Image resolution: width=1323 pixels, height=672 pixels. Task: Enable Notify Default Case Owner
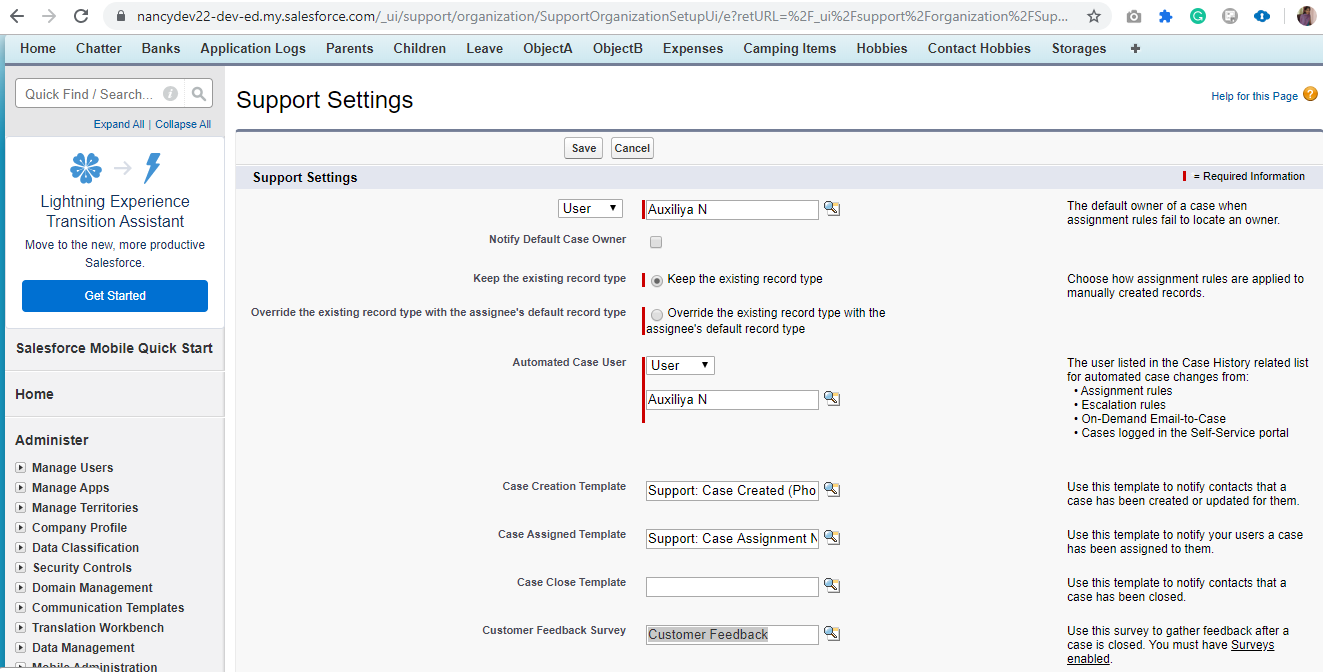(655, 241)
